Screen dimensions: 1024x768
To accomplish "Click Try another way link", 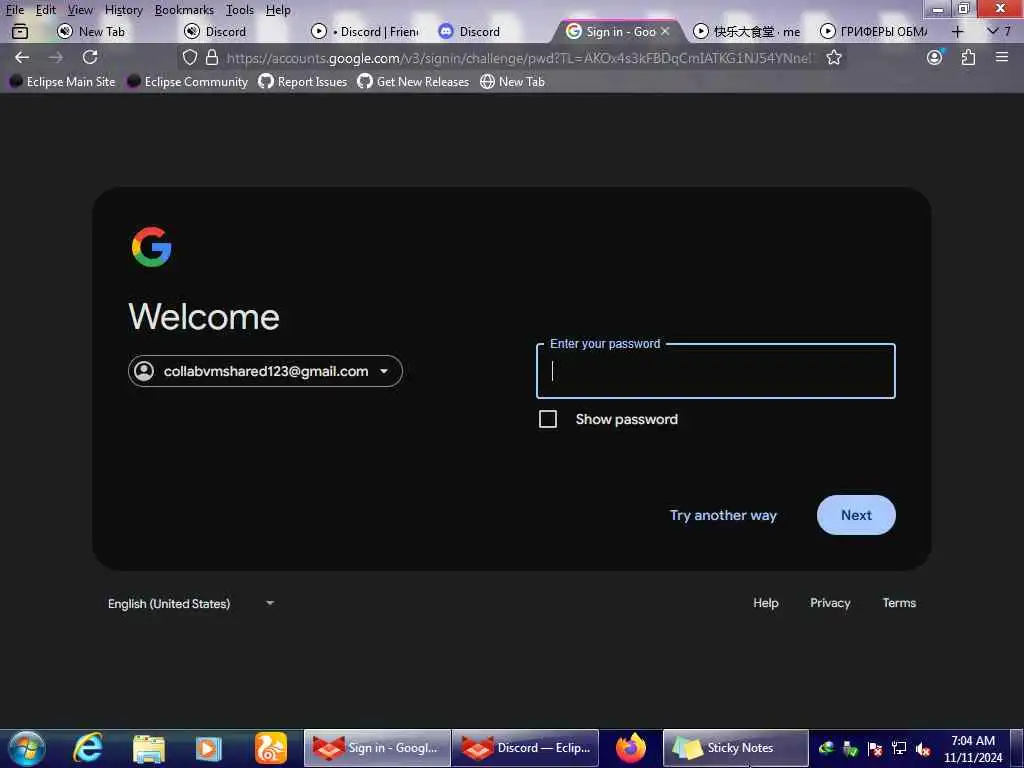I will pyautogui.click(x=723, y=515).
